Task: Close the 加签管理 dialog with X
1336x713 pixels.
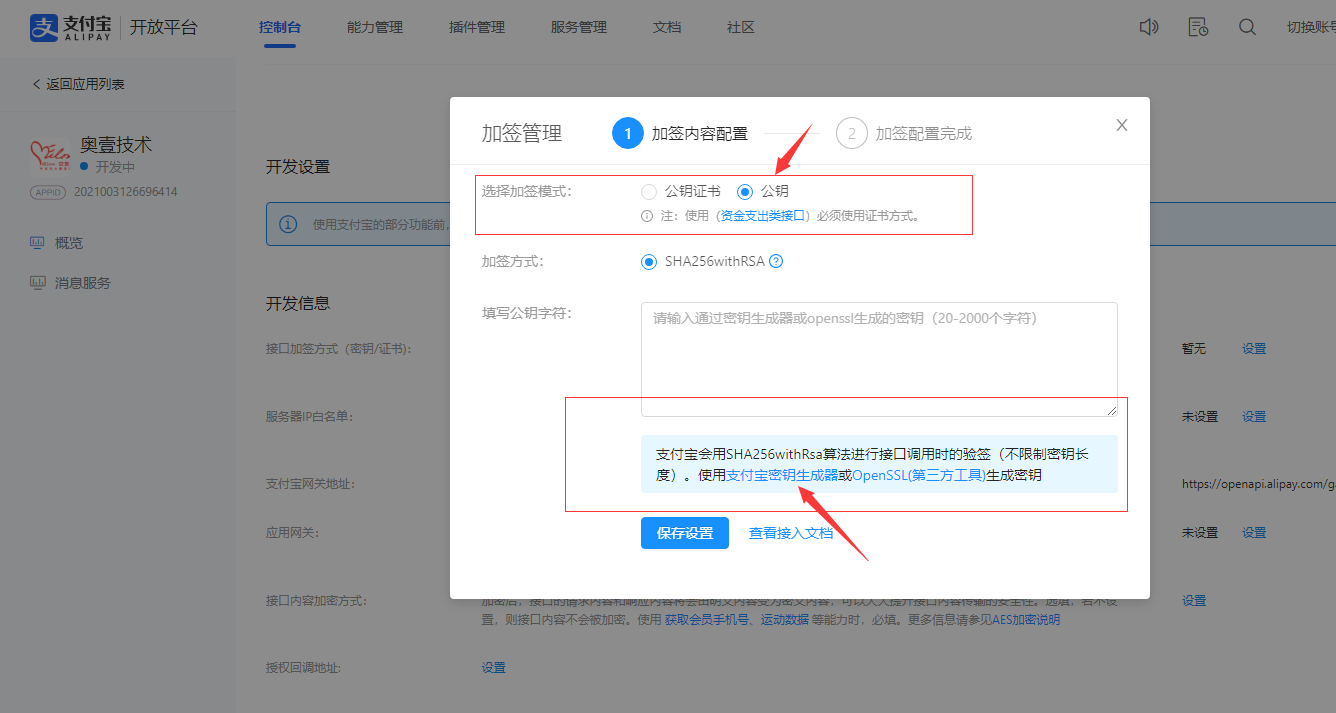Action: [x=1122, y=125]
